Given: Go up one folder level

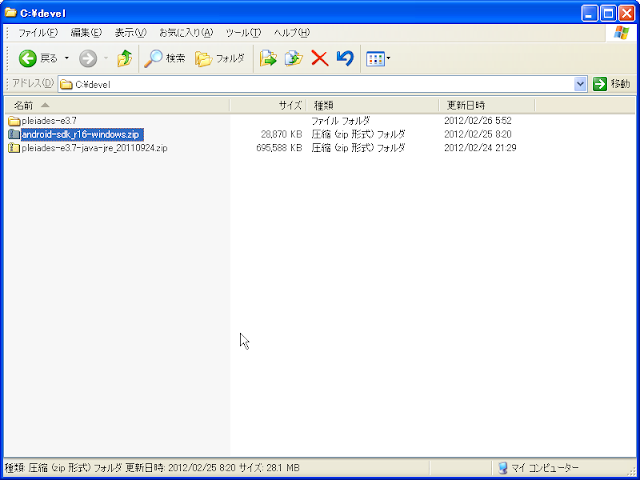Looking at the screenshot, I should tap(124, 59).
